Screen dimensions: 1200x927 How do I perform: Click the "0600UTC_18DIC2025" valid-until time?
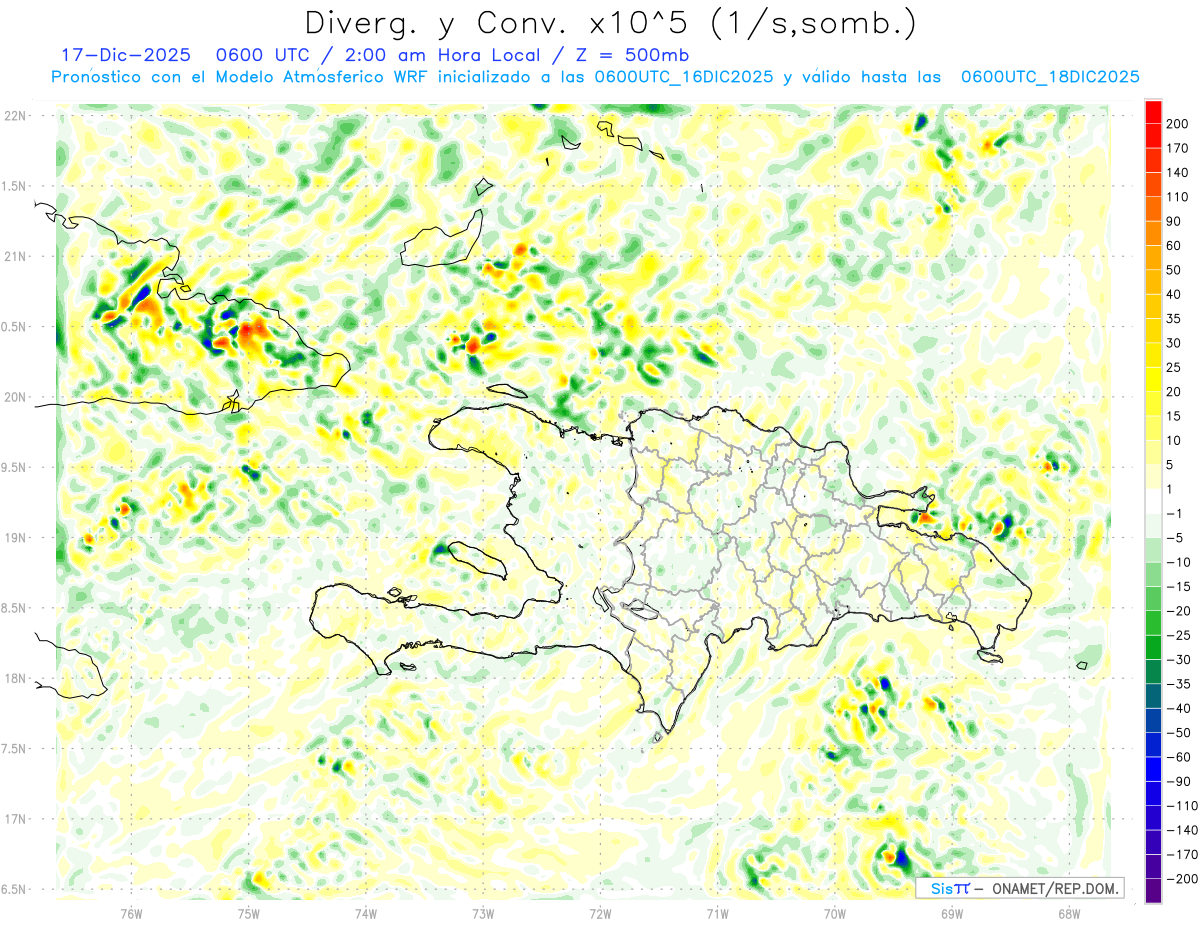click(1050, 77)
